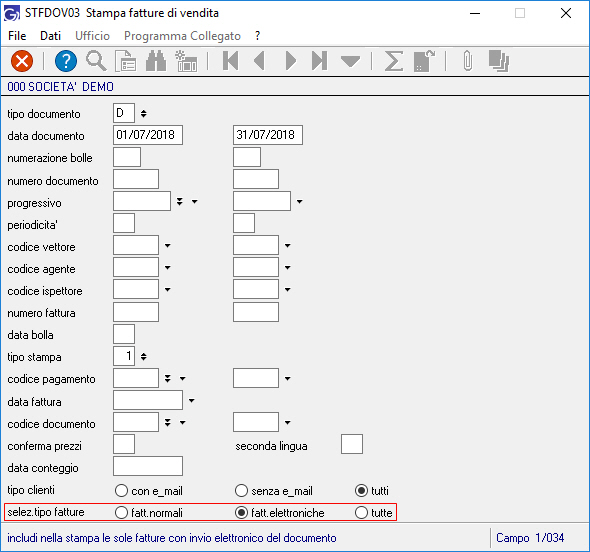Click the '?' help menu item

coord(257,36)
